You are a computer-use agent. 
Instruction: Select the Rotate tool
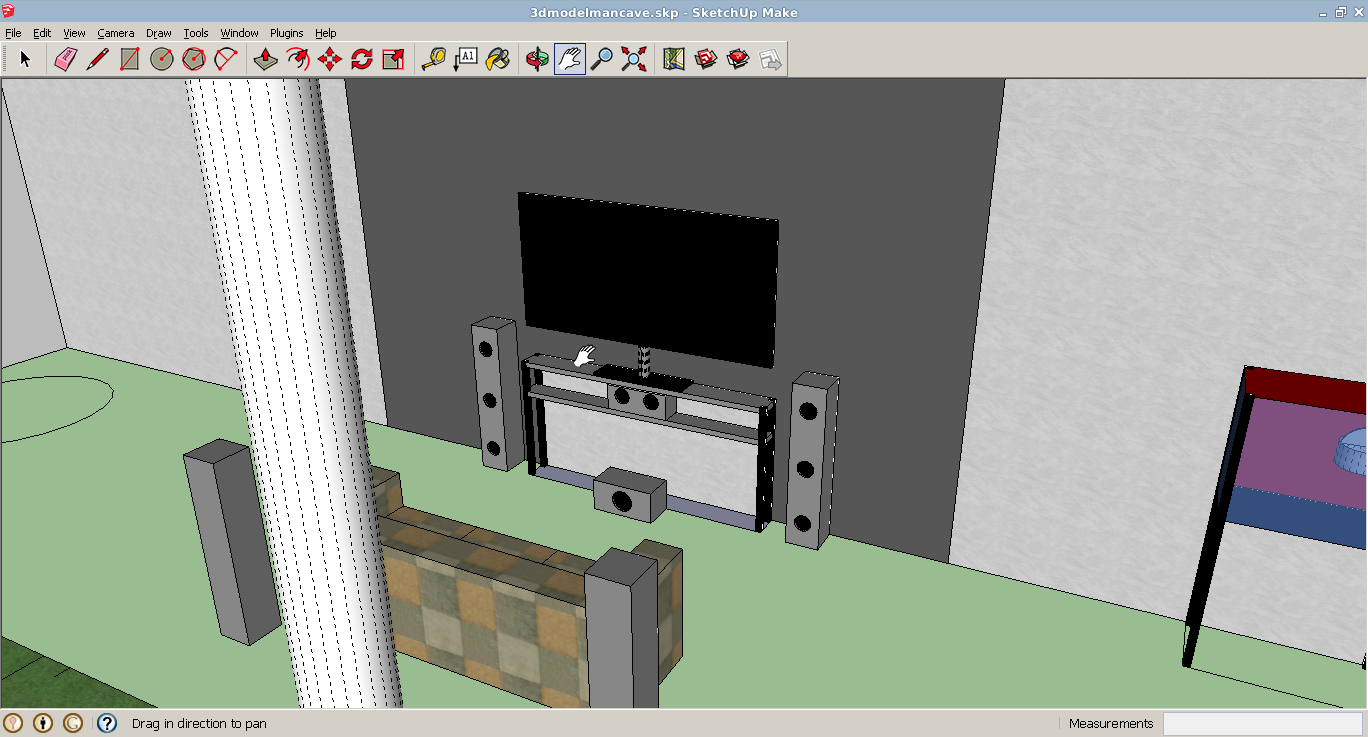[361, 59]
